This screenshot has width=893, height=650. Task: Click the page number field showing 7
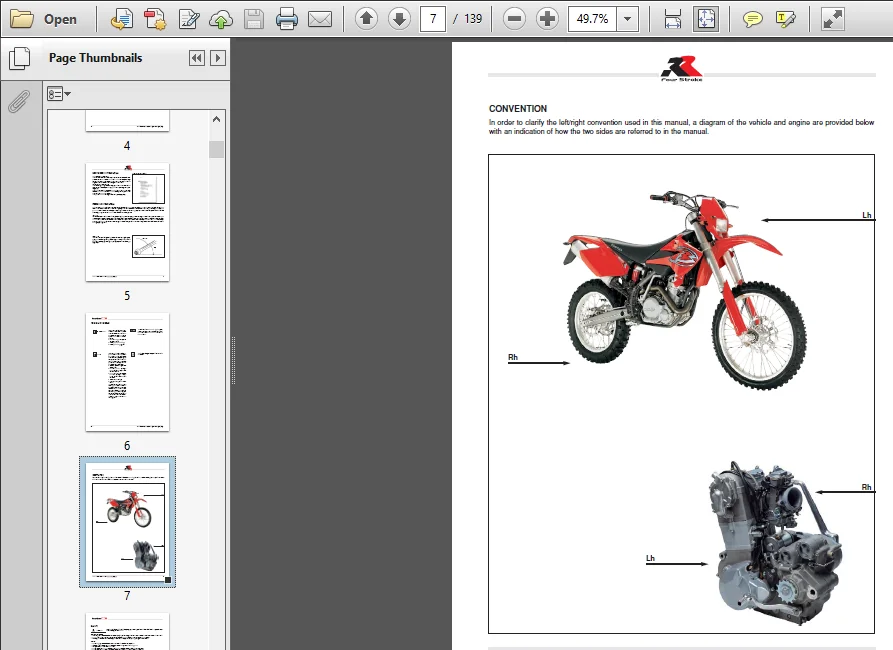click(433, 19)
